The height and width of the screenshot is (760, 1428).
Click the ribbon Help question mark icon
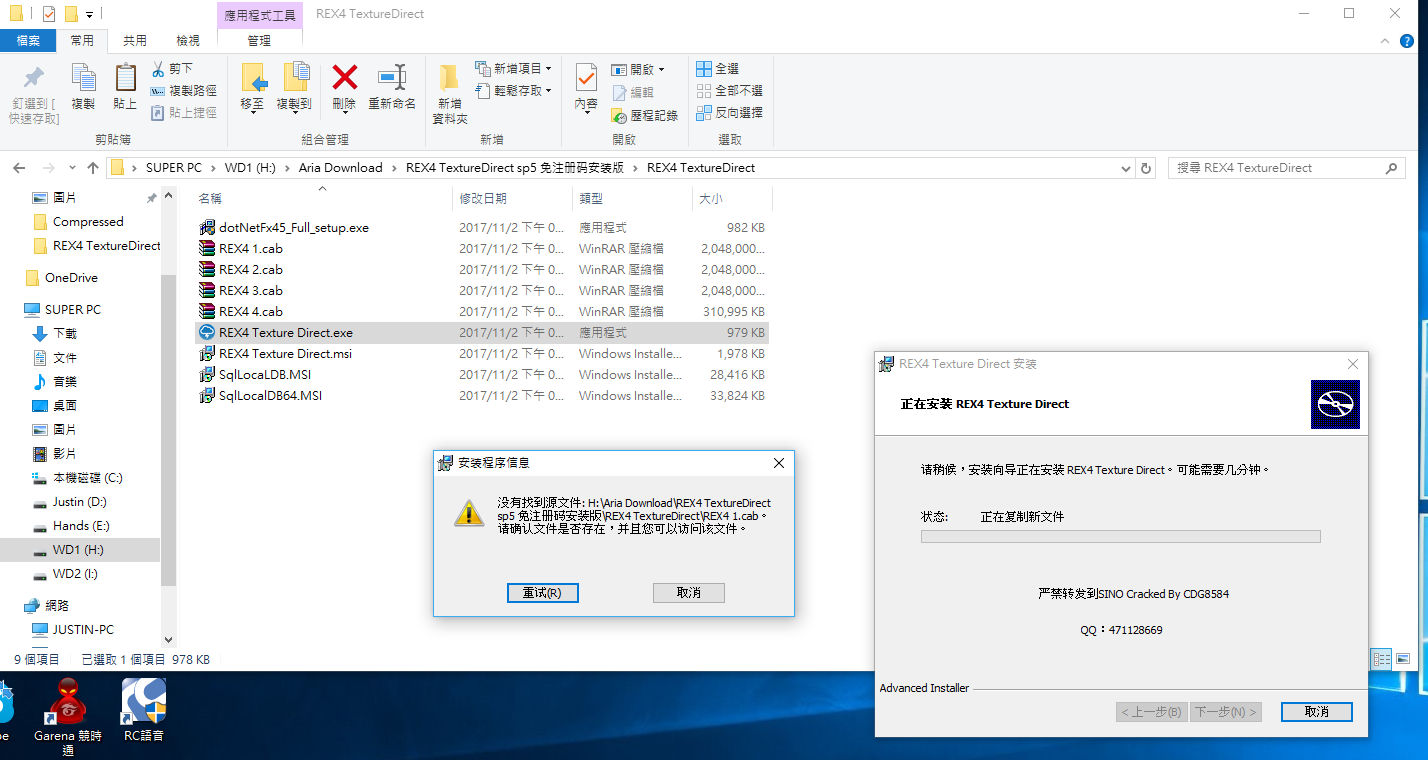(1409, 41)
